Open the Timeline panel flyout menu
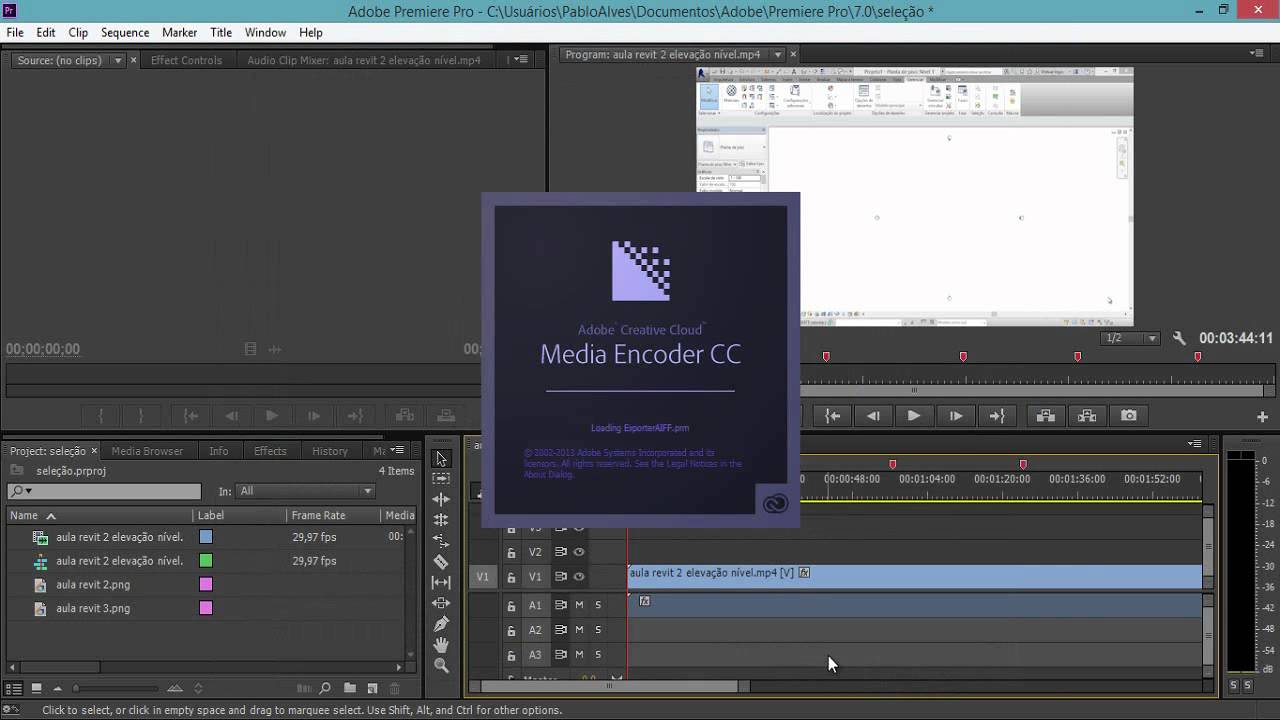 pos(1195,443)
